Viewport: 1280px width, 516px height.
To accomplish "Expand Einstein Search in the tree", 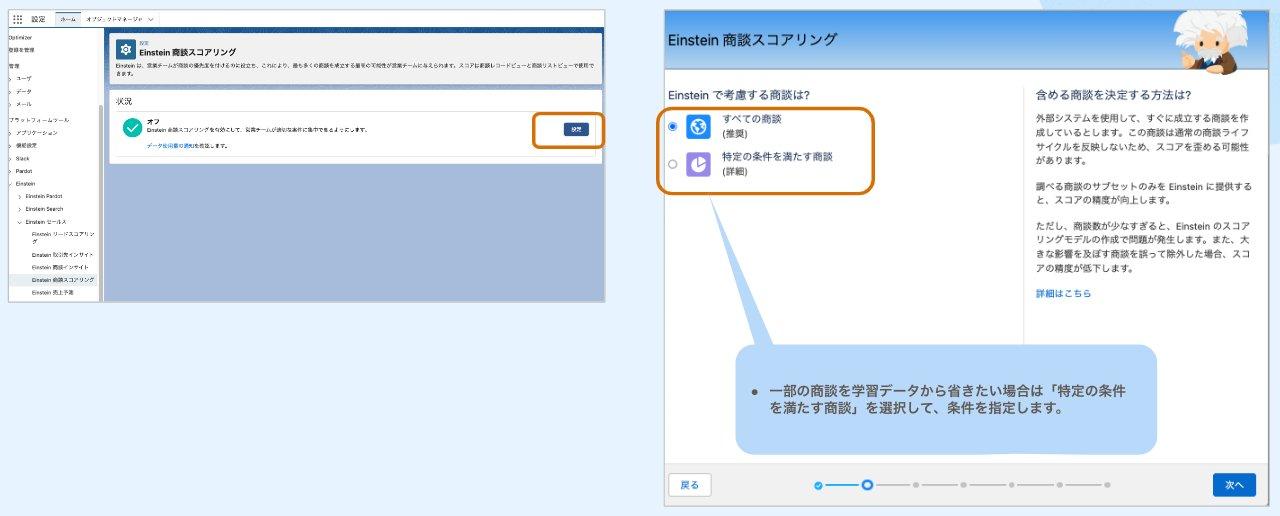I will click(20, 209).
